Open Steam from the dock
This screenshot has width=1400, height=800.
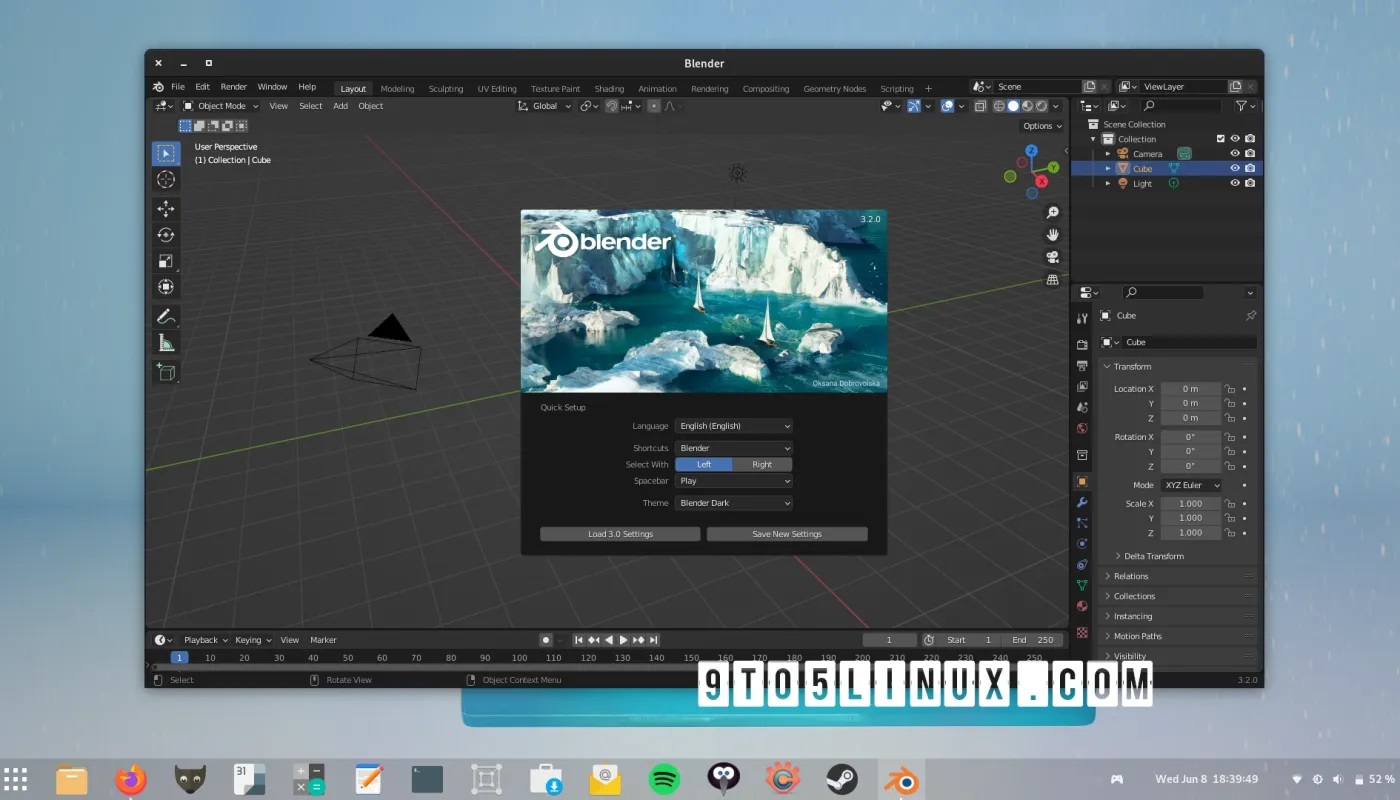coord(841,778)
